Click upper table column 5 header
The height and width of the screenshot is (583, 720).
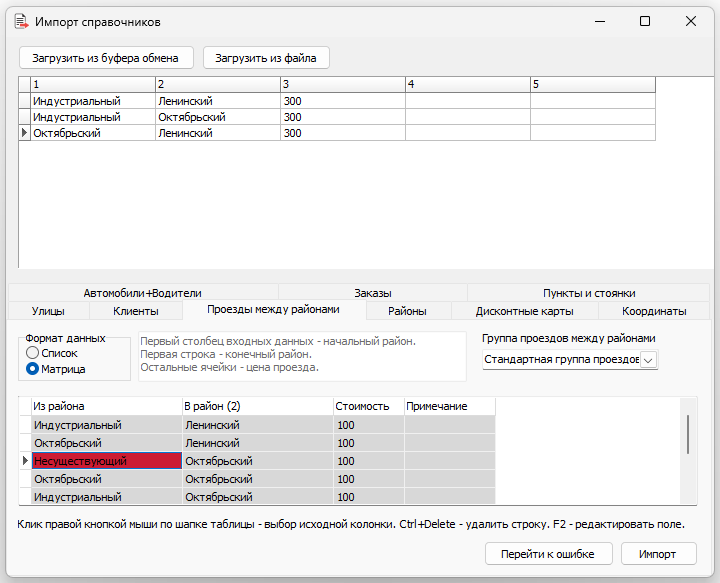coord(592,84)
